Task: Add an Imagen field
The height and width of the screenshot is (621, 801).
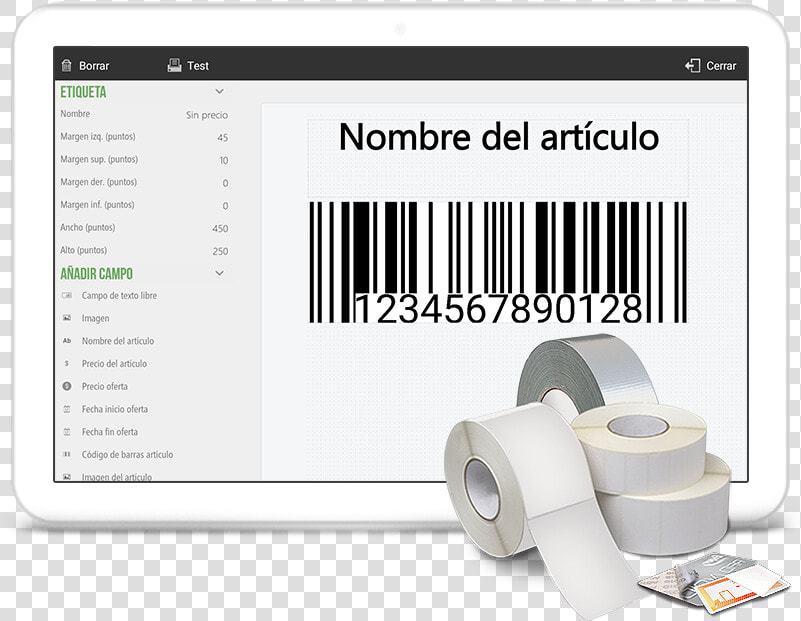Action: [96, 318]
